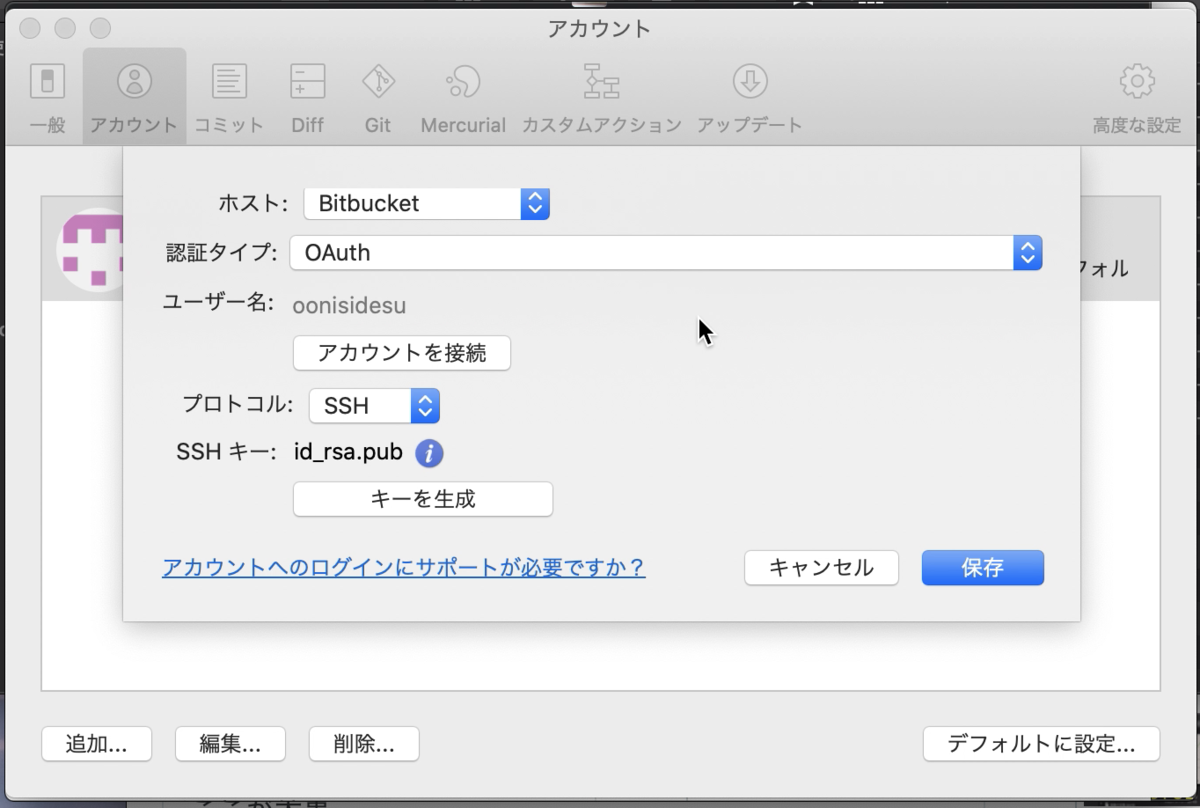Click the デフォルトに設定... button
This screenshot has width=1200, height=808.
[x=1041, y=744]
